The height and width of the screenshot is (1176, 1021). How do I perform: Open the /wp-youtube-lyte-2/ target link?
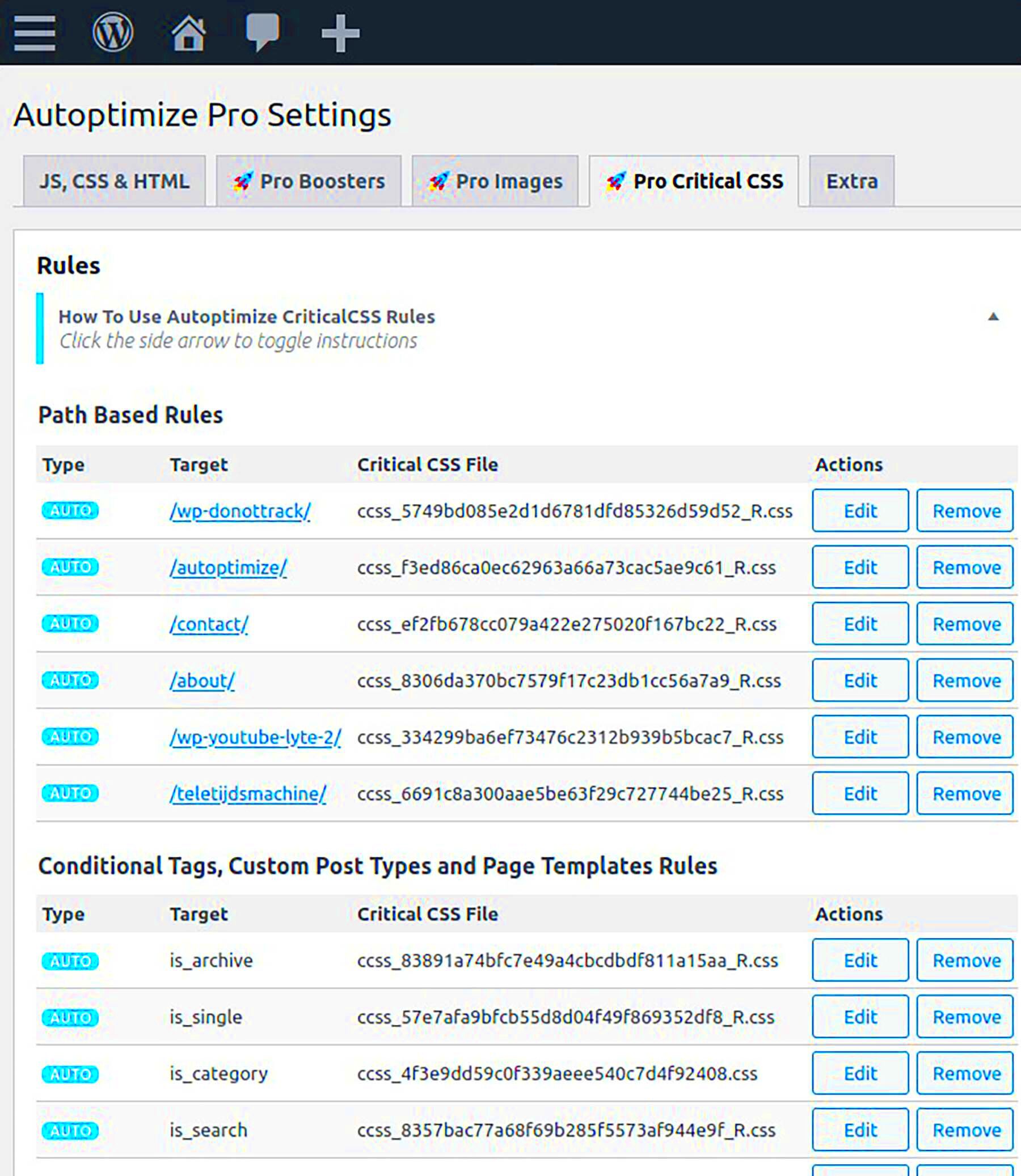click(x=255, y=737)
